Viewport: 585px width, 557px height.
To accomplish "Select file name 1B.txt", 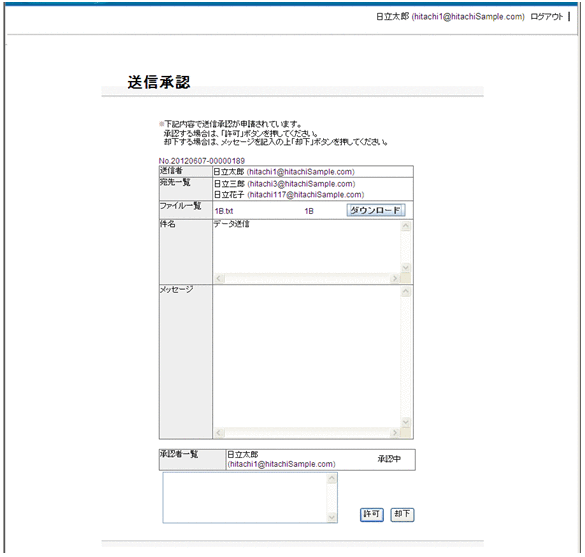I will point(224,211).
